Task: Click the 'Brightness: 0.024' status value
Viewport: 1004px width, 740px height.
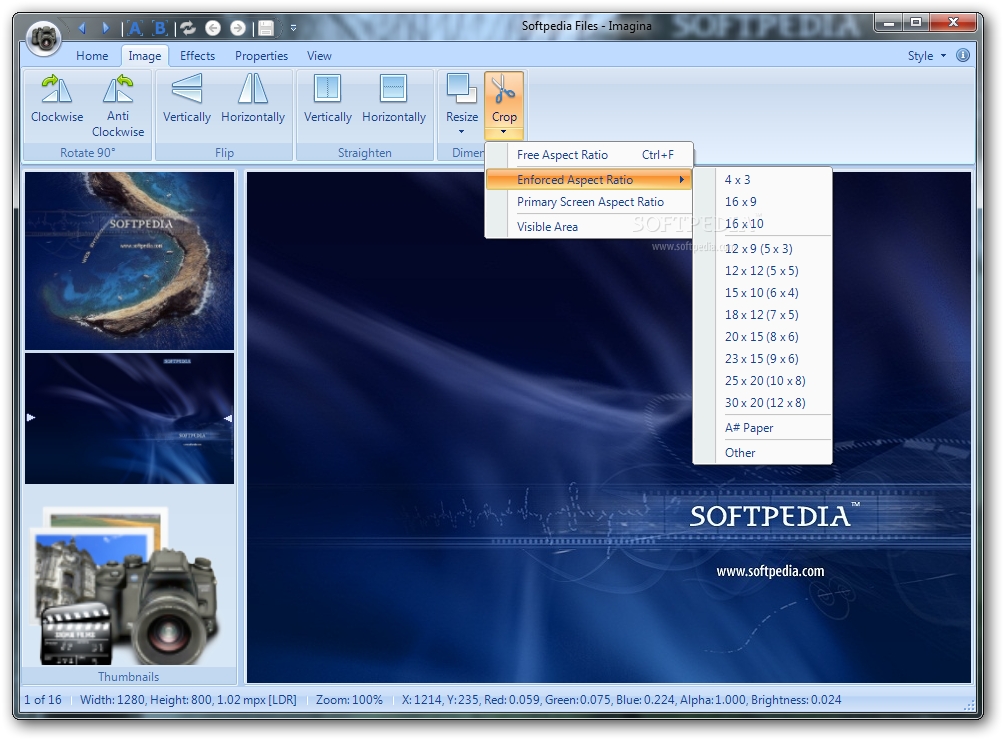Action: pyautogui.click(x=796, y=700)
